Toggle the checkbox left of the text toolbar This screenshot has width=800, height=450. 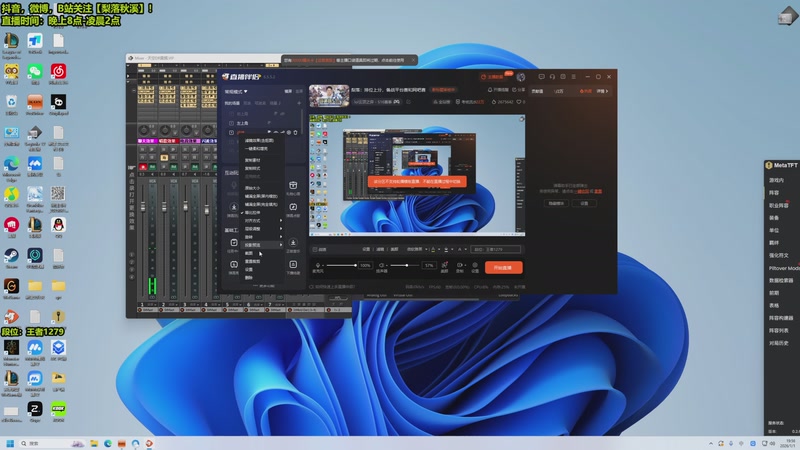[315, 249]
